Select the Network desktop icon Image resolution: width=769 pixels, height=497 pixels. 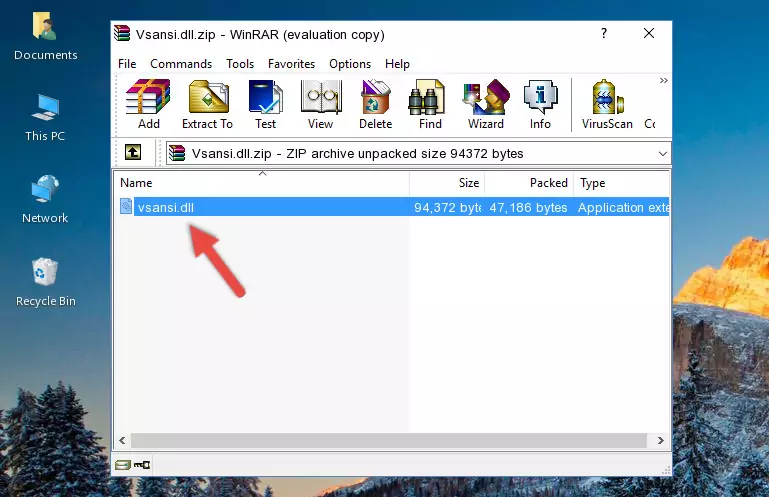click(45, 199)
